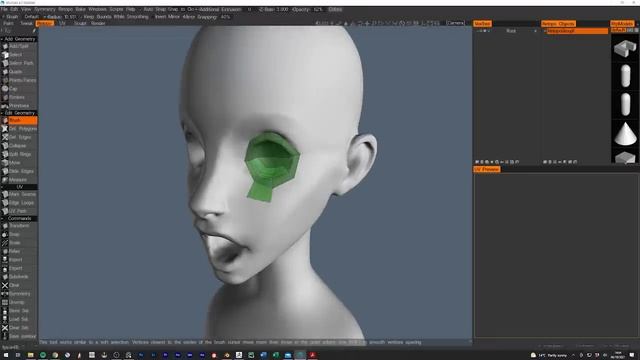This screenshot has height=360, width=640.
Task: Click the Radius value field
Action: tap(70, 17)
